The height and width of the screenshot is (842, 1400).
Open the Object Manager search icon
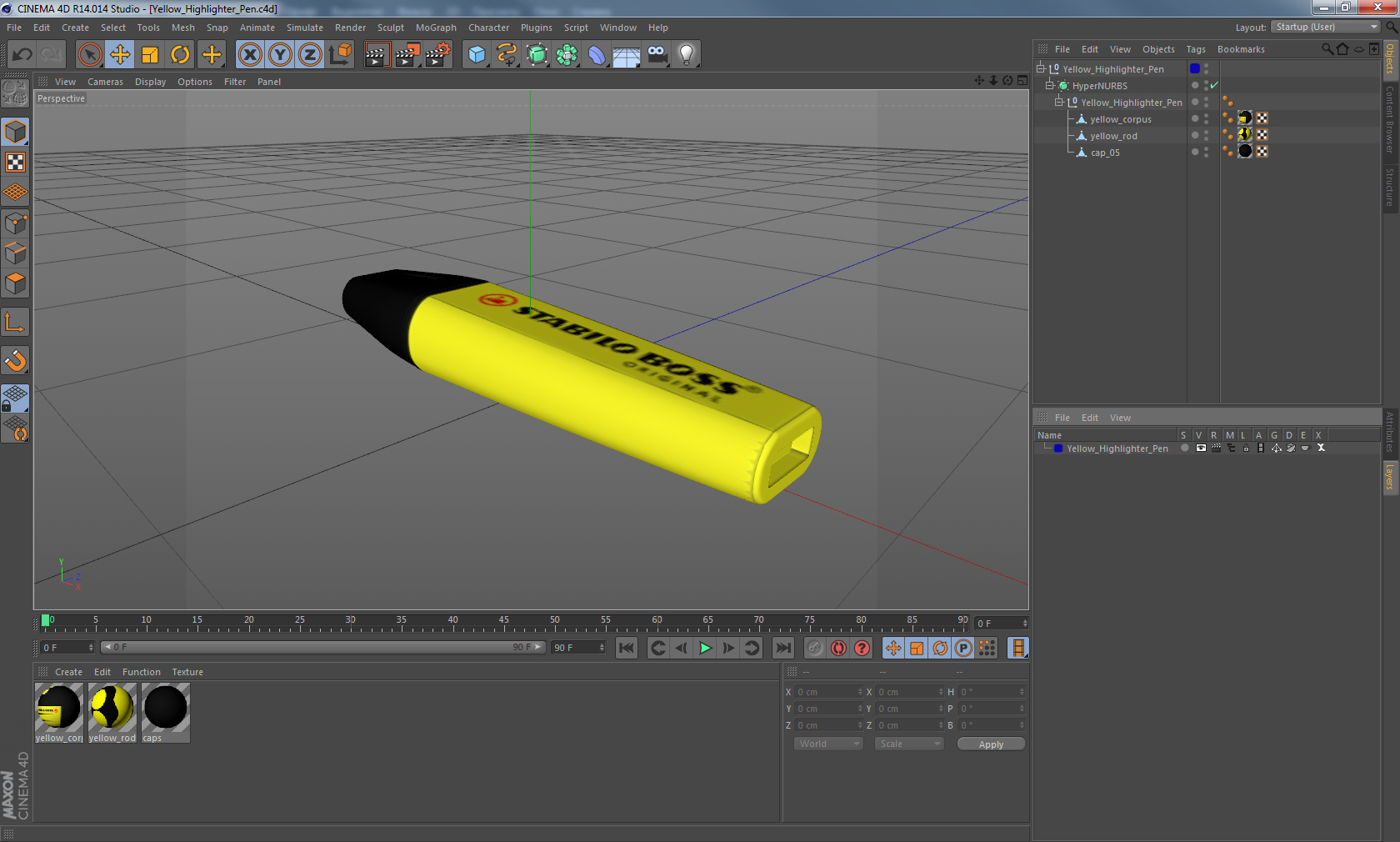click(1327, 49)
